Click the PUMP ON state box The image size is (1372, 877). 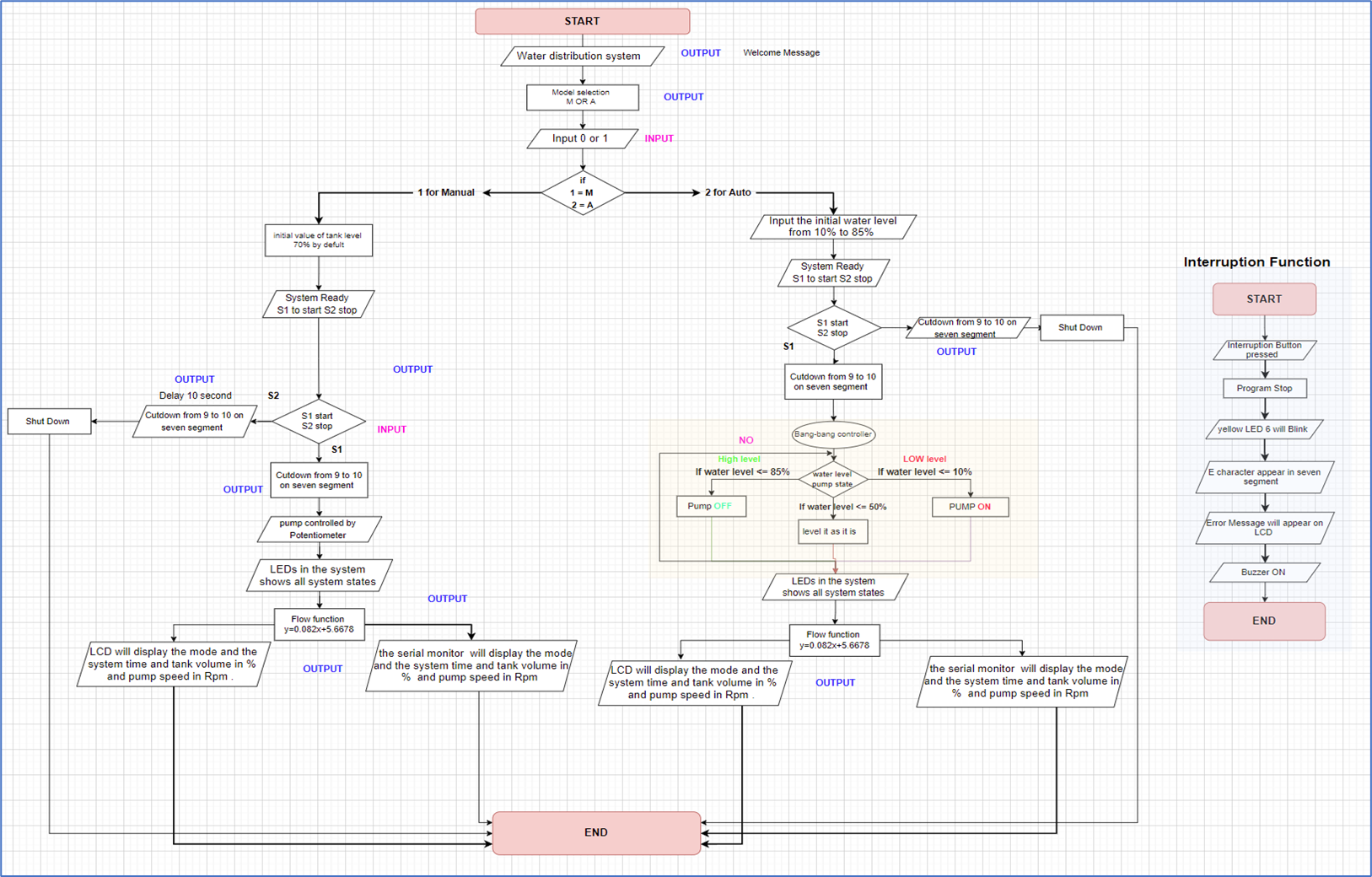click(x=970, y=506)
